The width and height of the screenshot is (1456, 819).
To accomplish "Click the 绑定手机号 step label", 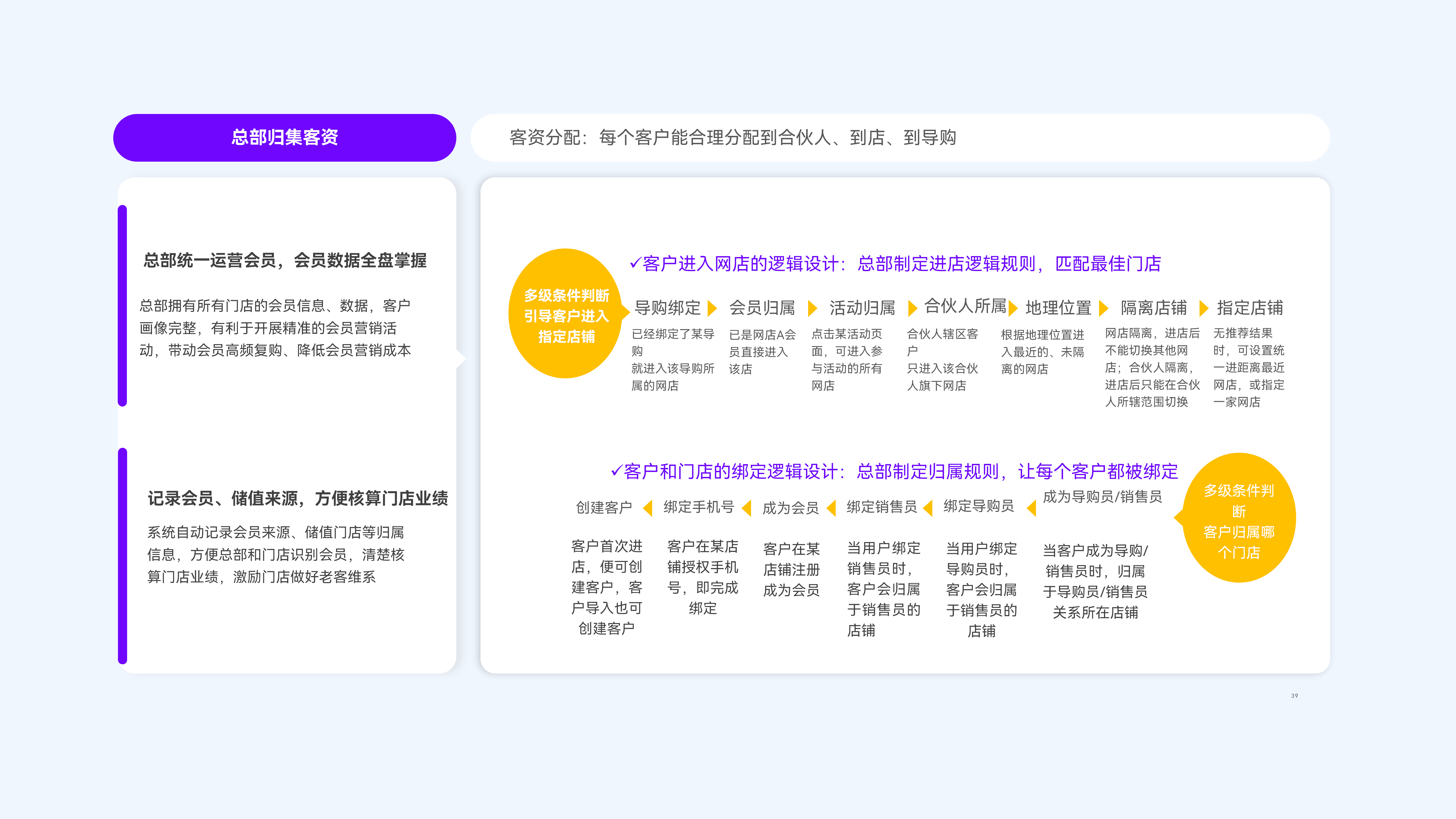I will pyautogui.click(x=699, y=507).
